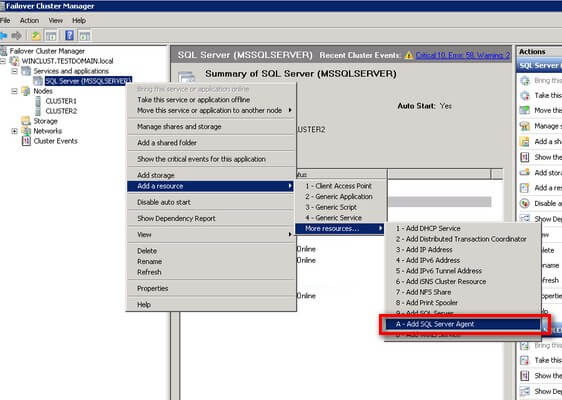Click the 'Disable a...' icon in the Actions pane

point(525,204)
